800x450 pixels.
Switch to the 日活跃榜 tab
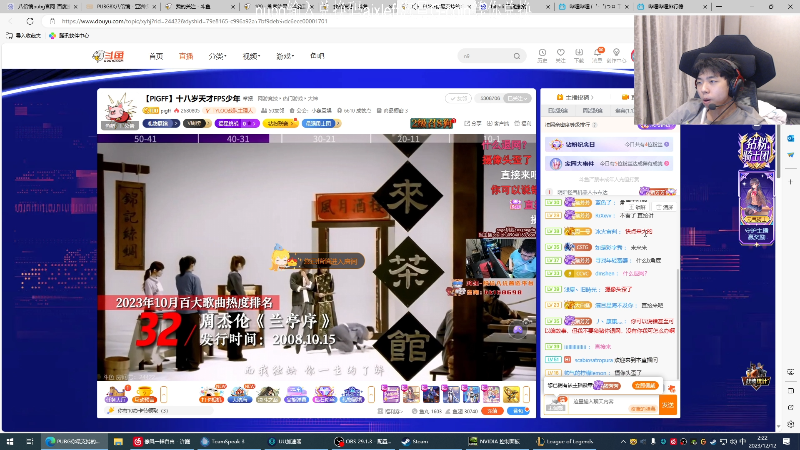558,110
